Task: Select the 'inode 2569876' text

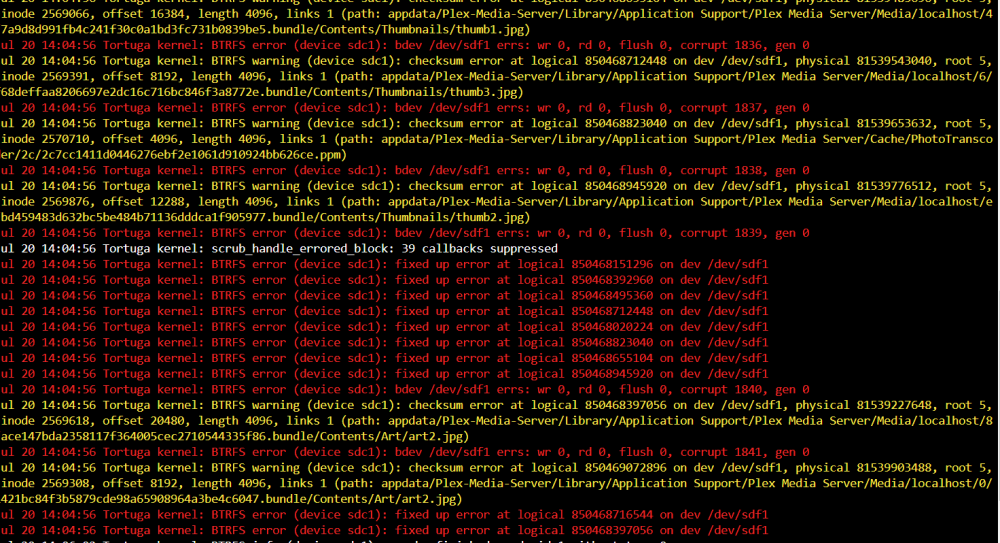Action: 44,202
